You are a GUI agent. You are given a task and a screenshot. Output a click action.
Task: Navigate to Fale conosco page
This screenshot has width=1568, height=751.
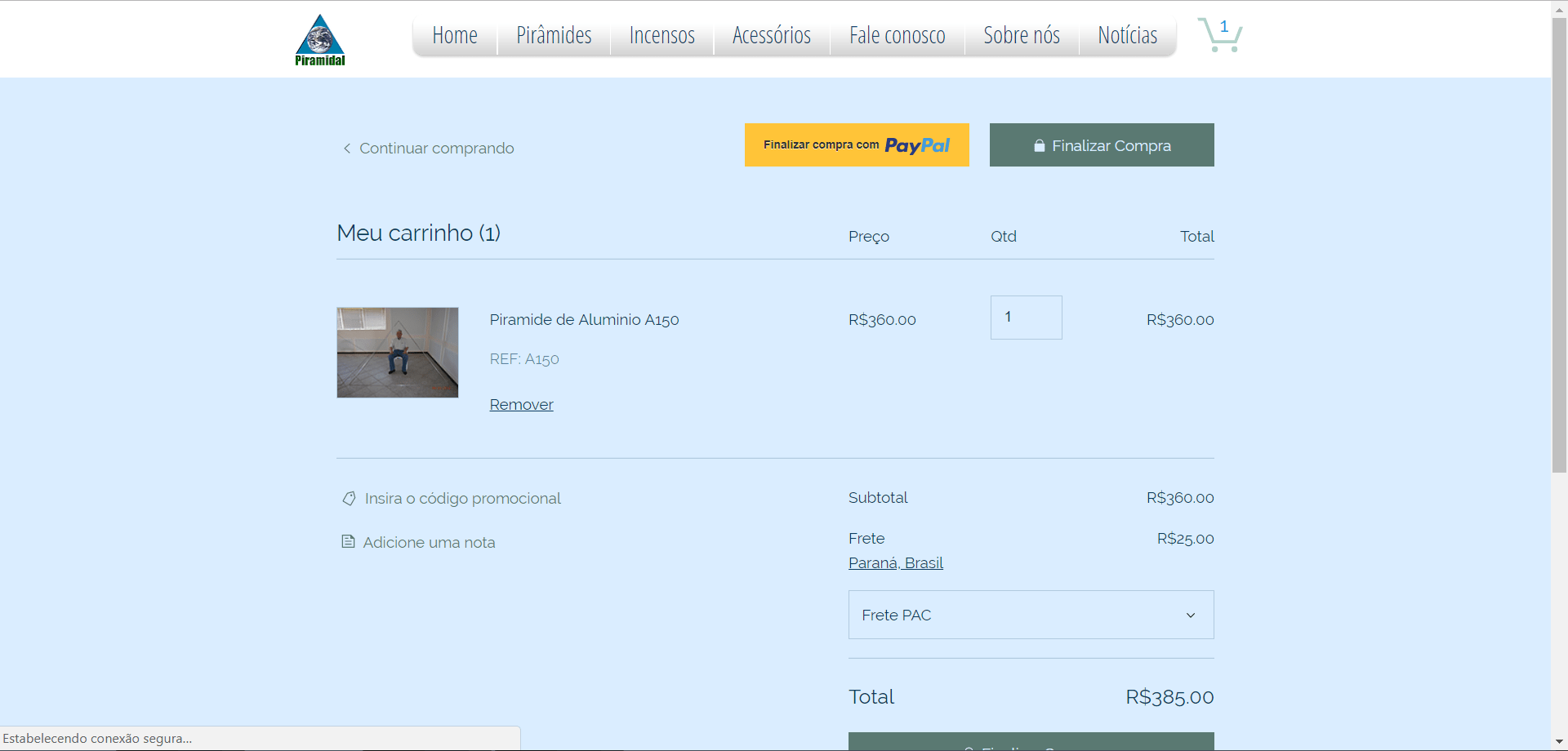[x=897, y=36]
